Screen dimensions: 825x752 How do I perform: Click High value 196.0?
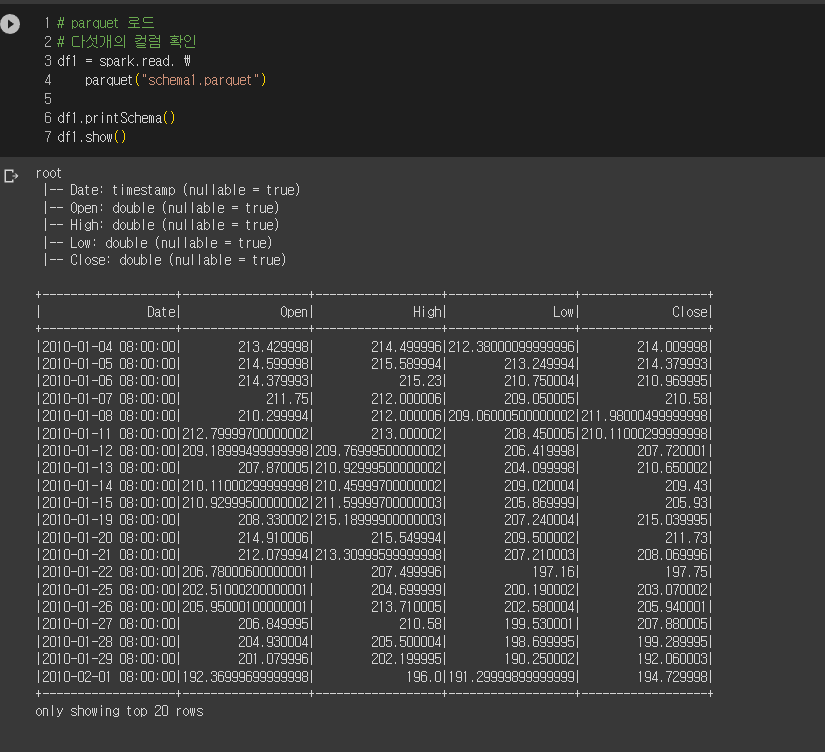[424, 677]
